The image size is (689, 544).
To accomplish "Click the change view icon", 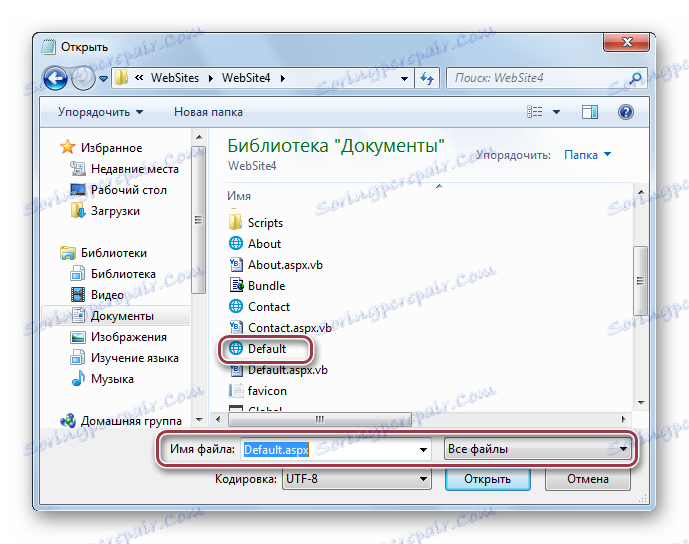I will [534, 112].
